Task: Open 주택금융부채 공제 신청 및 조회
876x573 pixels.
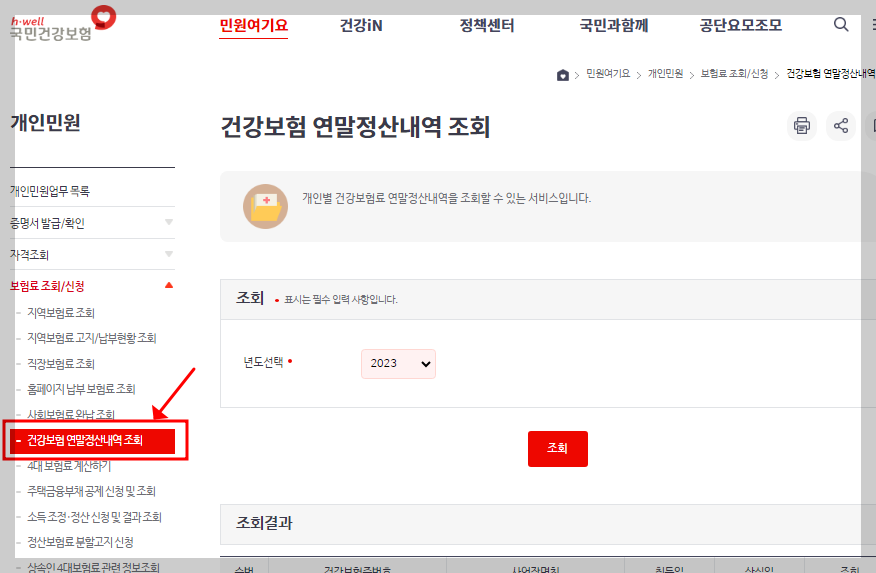Action: [92, 491]
